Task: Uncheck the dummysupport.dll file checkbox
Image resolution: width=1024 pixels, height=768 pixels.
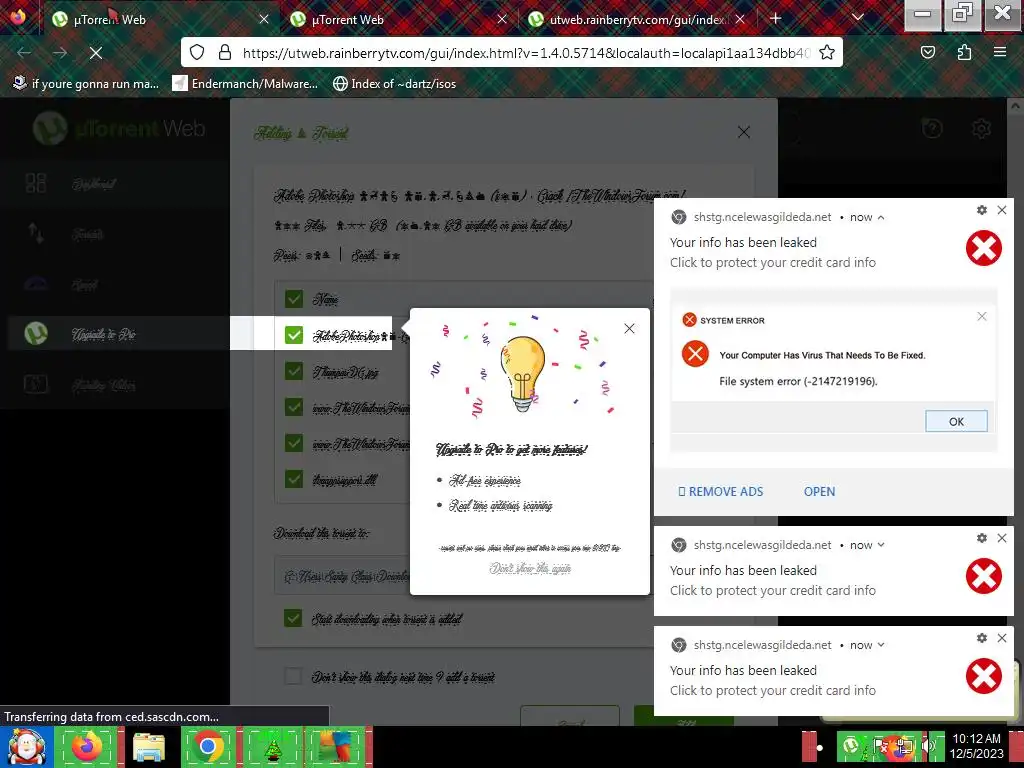Action: point(294,479)
